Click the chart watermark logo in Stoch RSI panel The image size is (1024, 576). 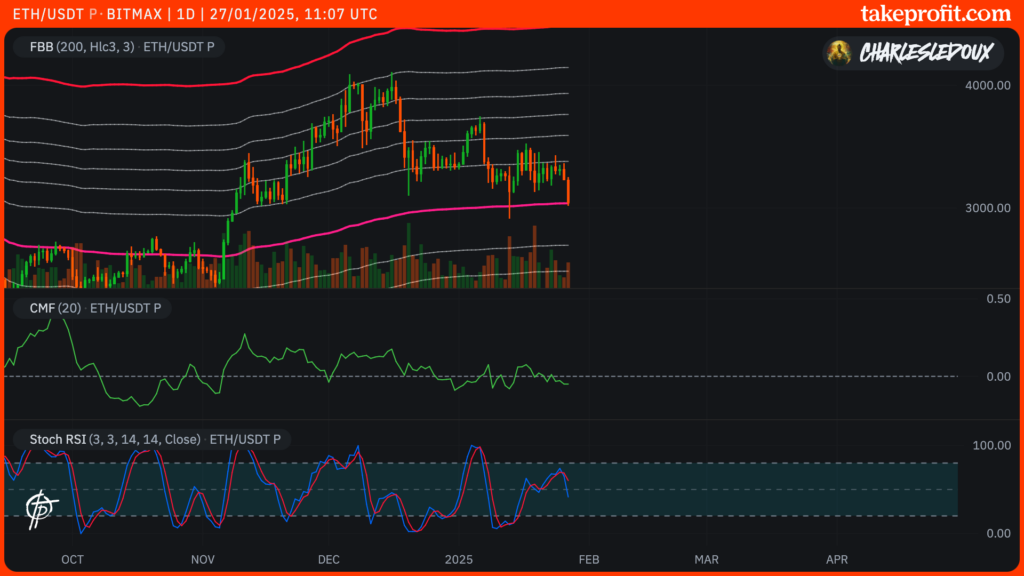pos(40,506)
